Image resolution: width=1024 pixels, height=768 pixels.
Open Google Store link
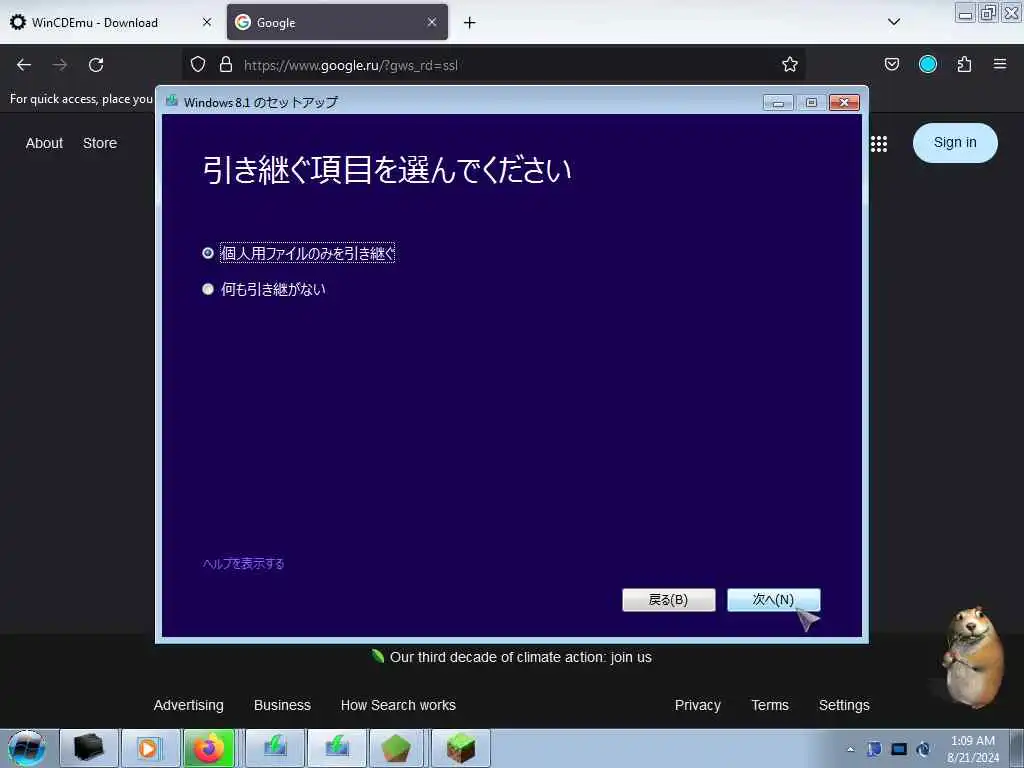100,143
